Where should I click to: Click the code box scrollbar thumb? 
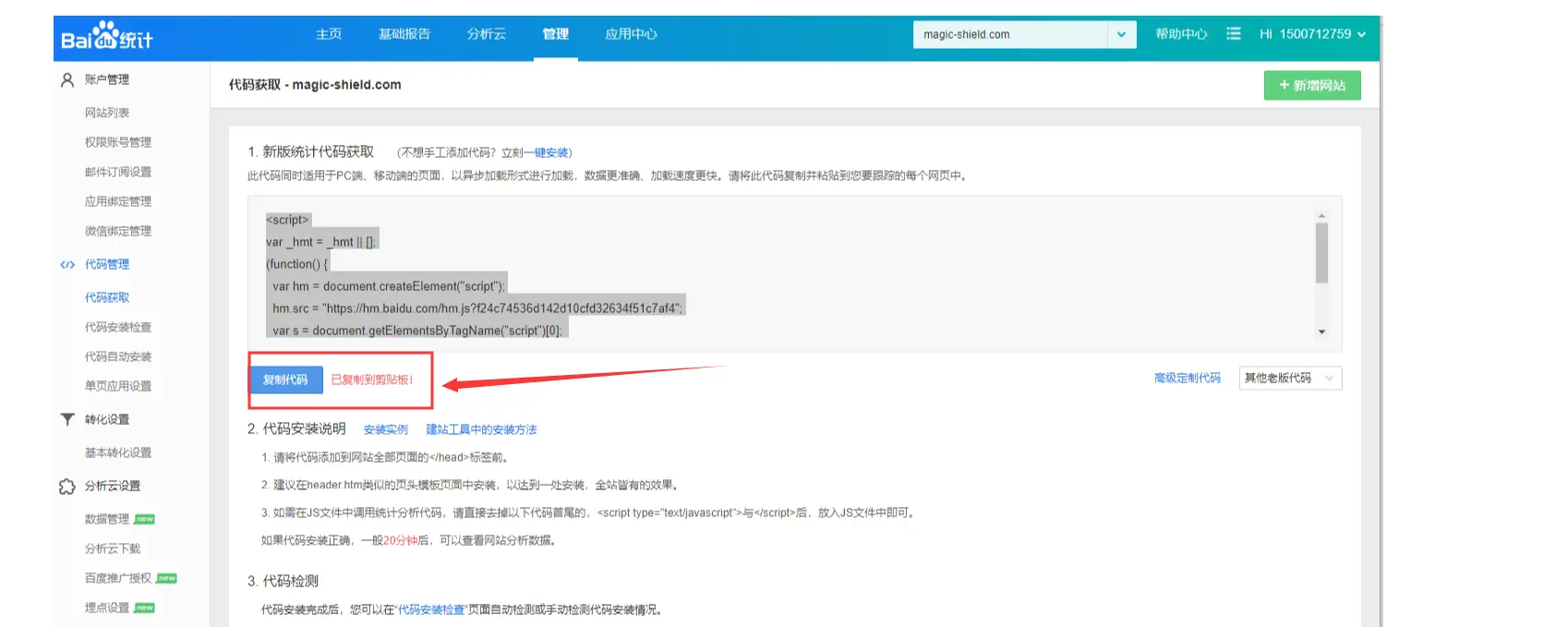[x=1322, y=253]
